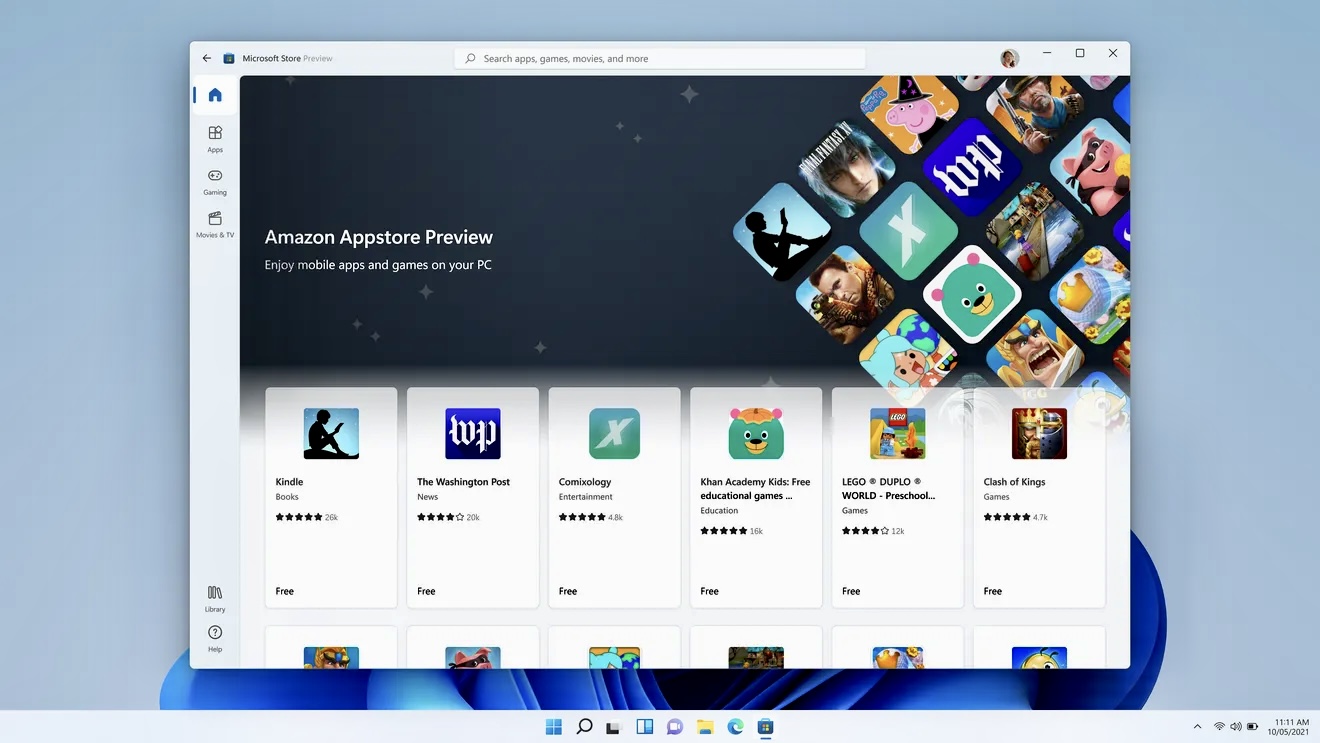The height and width of the screenshot is (743, 1320).
Task: Click Clash of Kings' 4.7k rating
Action: click(1015, 517)
